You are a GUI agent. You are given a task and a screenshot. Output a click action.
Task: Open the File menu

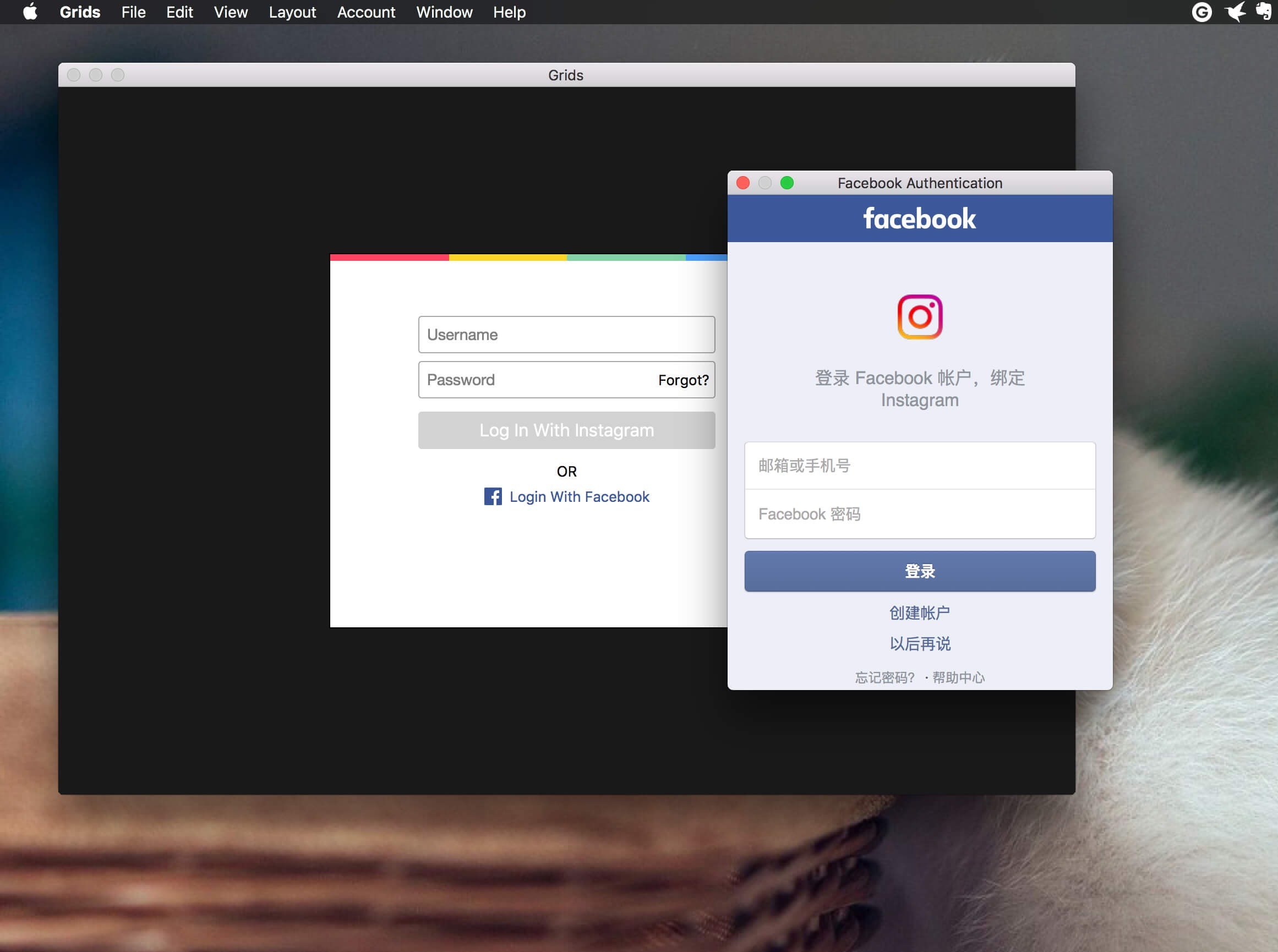pyautogui.click(x=133, y=12)
